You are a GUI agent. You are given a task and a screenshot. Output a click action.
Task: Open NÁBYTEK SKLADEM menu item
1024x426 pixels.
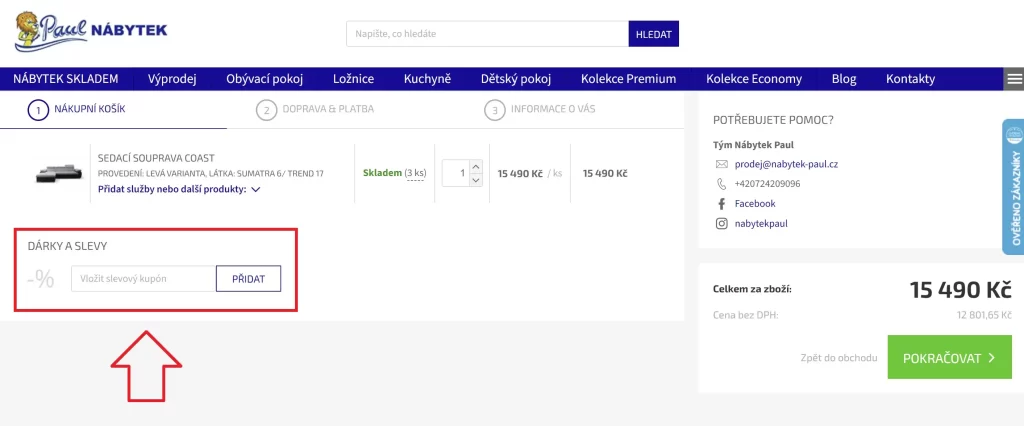[x=65, y=79]
